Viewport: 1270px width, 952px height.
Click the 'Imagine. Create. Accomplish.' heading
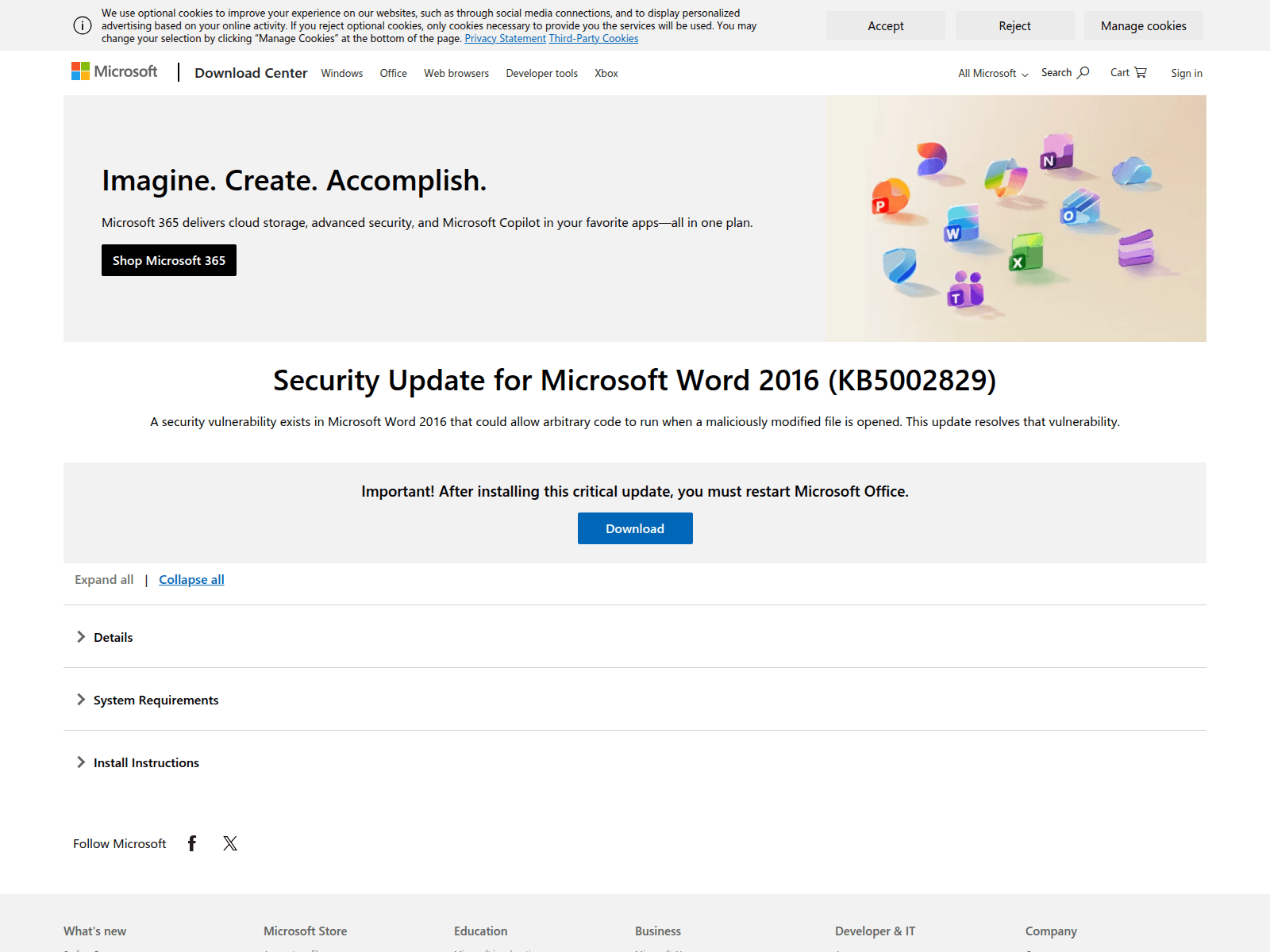(294, 181)
